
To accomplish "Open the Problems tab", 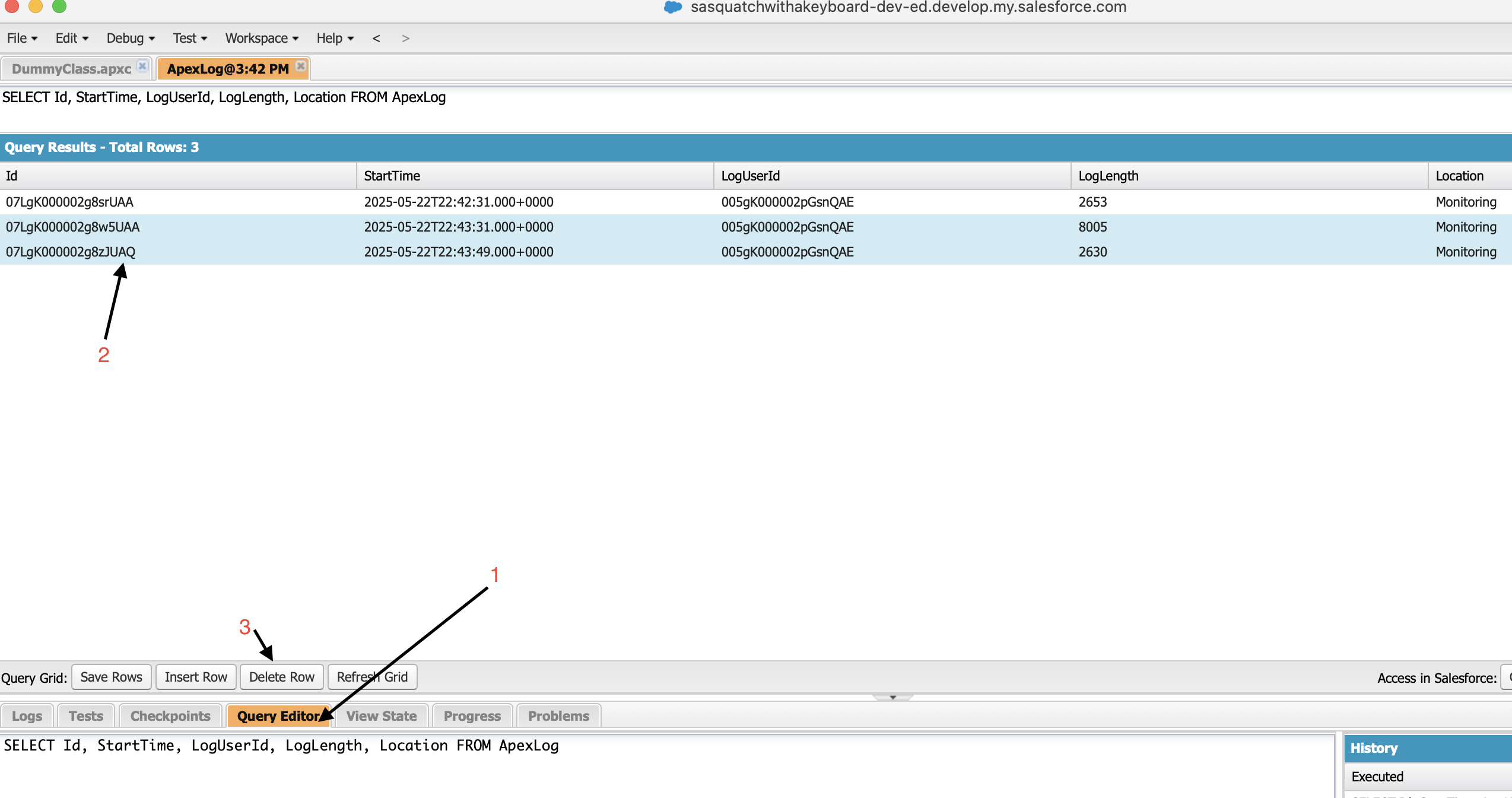I will (x=557, y=715).
